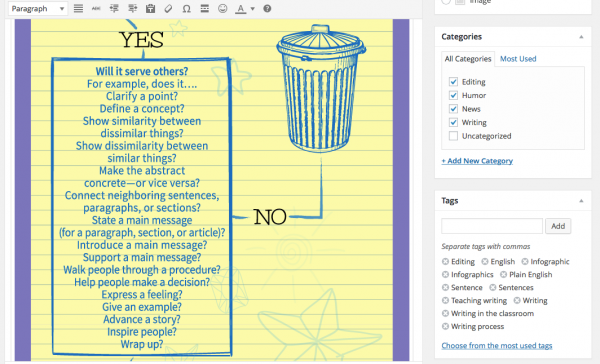Viewport: 600px width, 364px height.
Task: Uncheck the Writing category checkbox
Action: [x=453, y=122]
